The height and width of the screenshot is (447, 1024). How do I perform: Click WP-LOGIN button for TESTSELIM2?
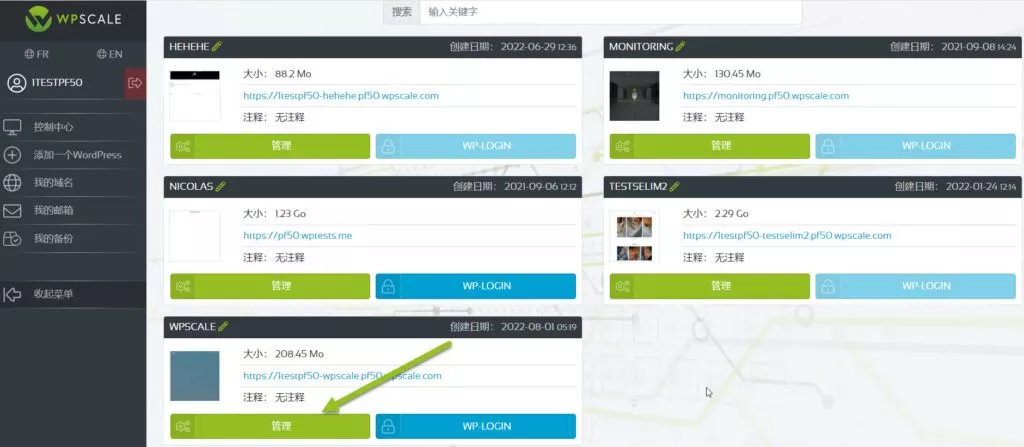tap(916, 286)
